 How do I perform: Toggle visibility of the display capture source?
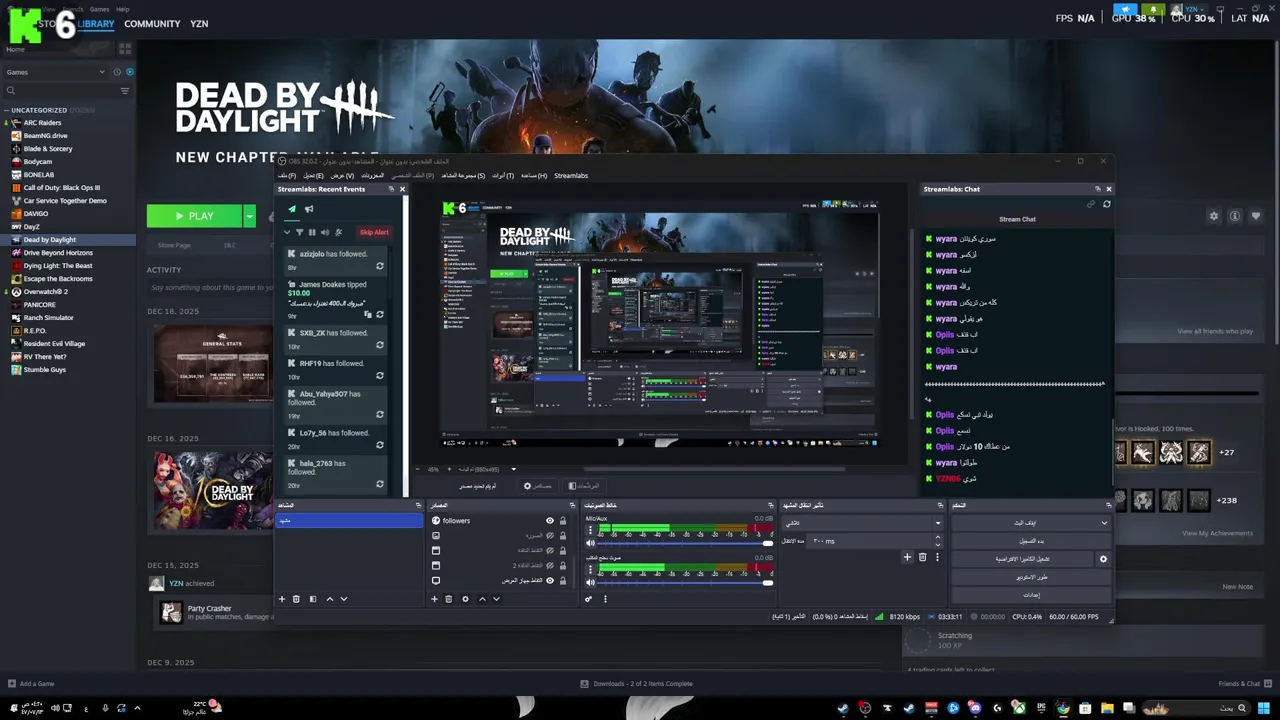(549, 580)
